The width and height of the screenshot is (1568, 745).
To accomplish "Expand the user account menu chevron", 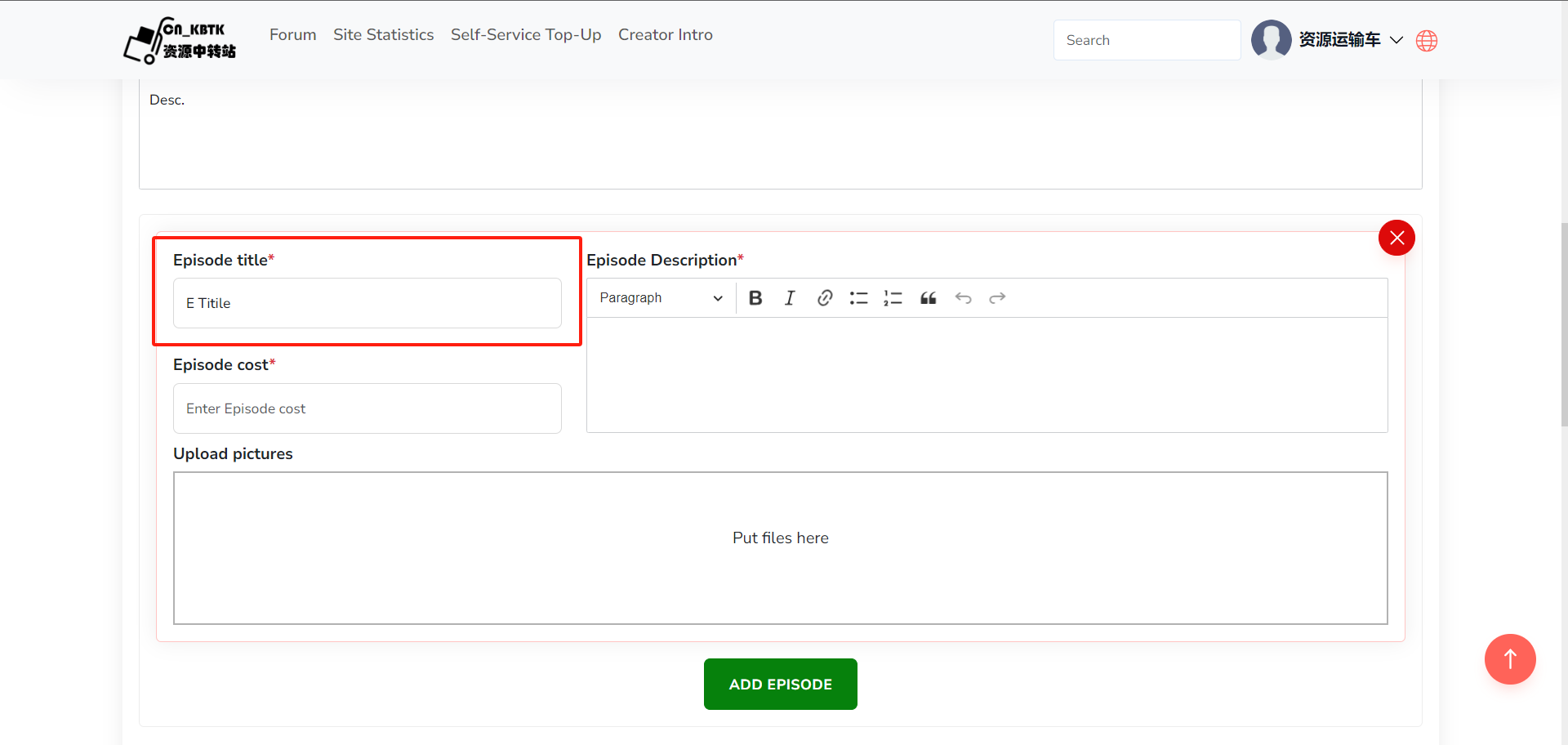I will point(1396,40).
